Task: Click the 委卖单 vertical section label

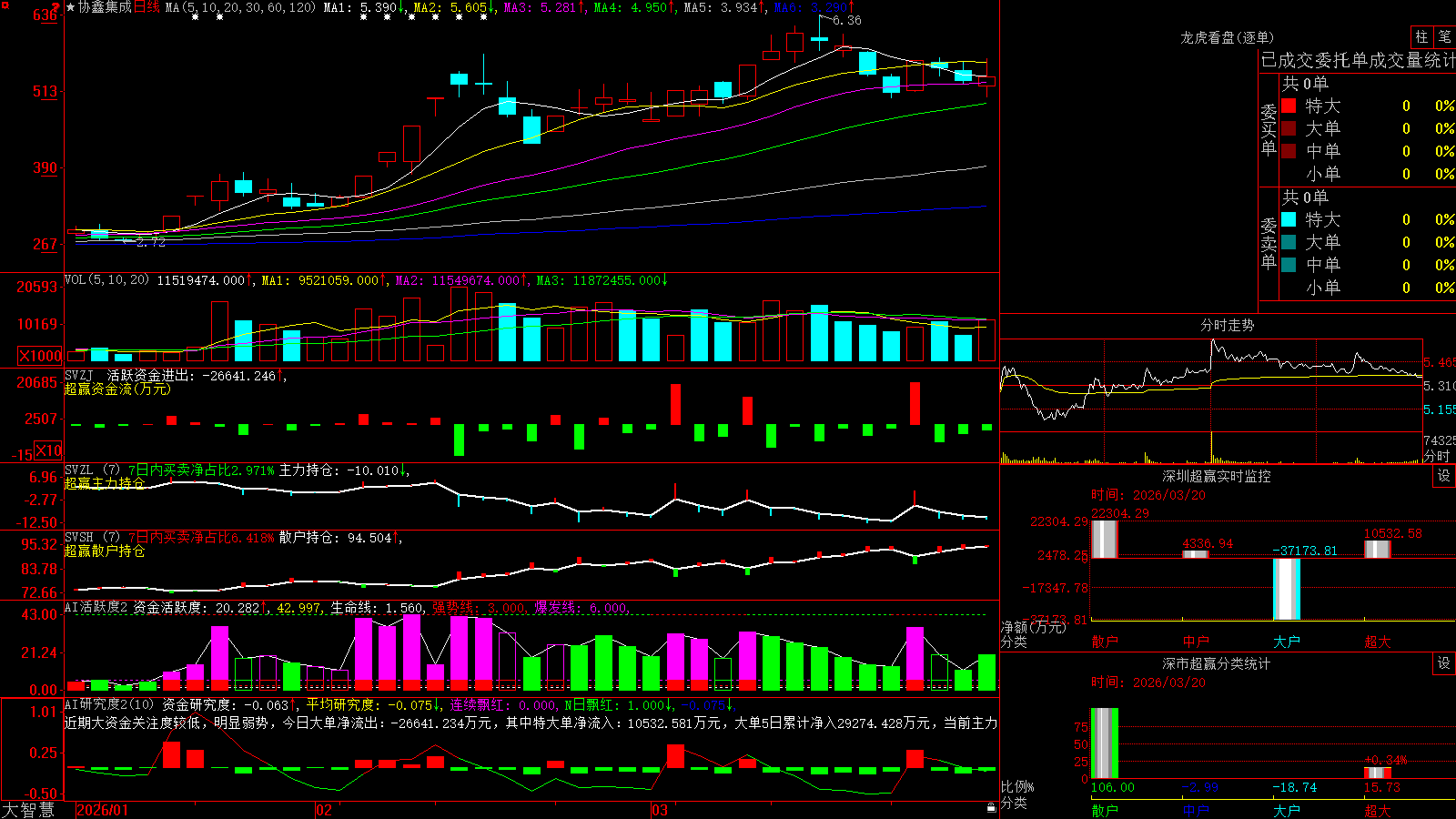Action: pyautogui.click(x=1269, y=243)
